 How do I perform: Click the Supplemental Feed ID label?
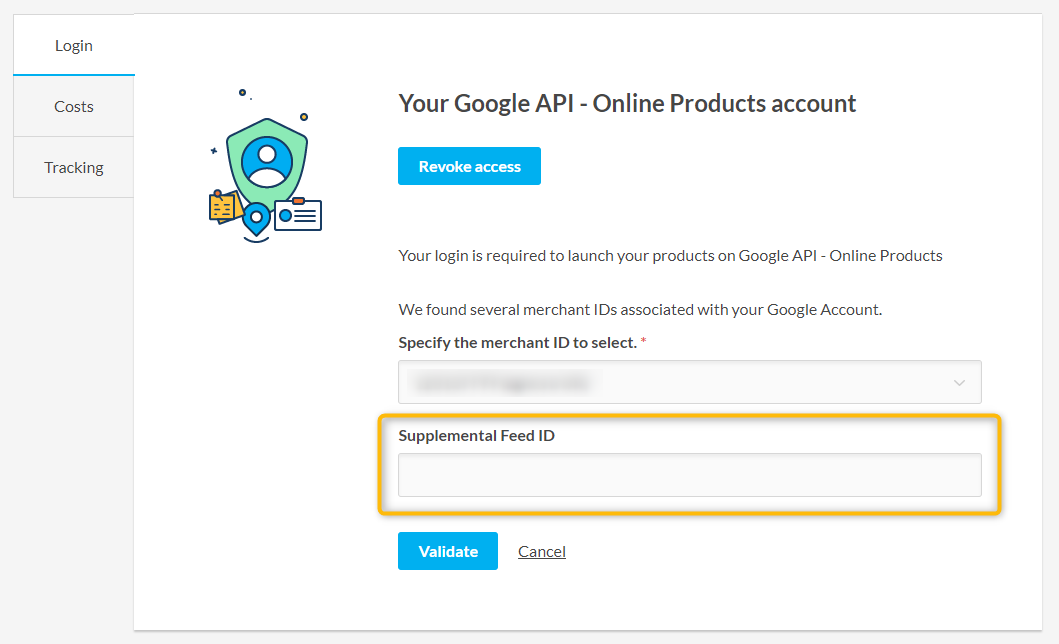coord(476,435)
